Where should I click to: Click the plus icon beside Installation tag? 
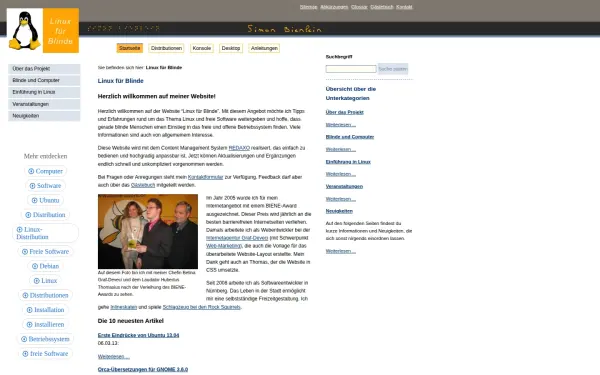pyautogui.click(x=29, y=310)
